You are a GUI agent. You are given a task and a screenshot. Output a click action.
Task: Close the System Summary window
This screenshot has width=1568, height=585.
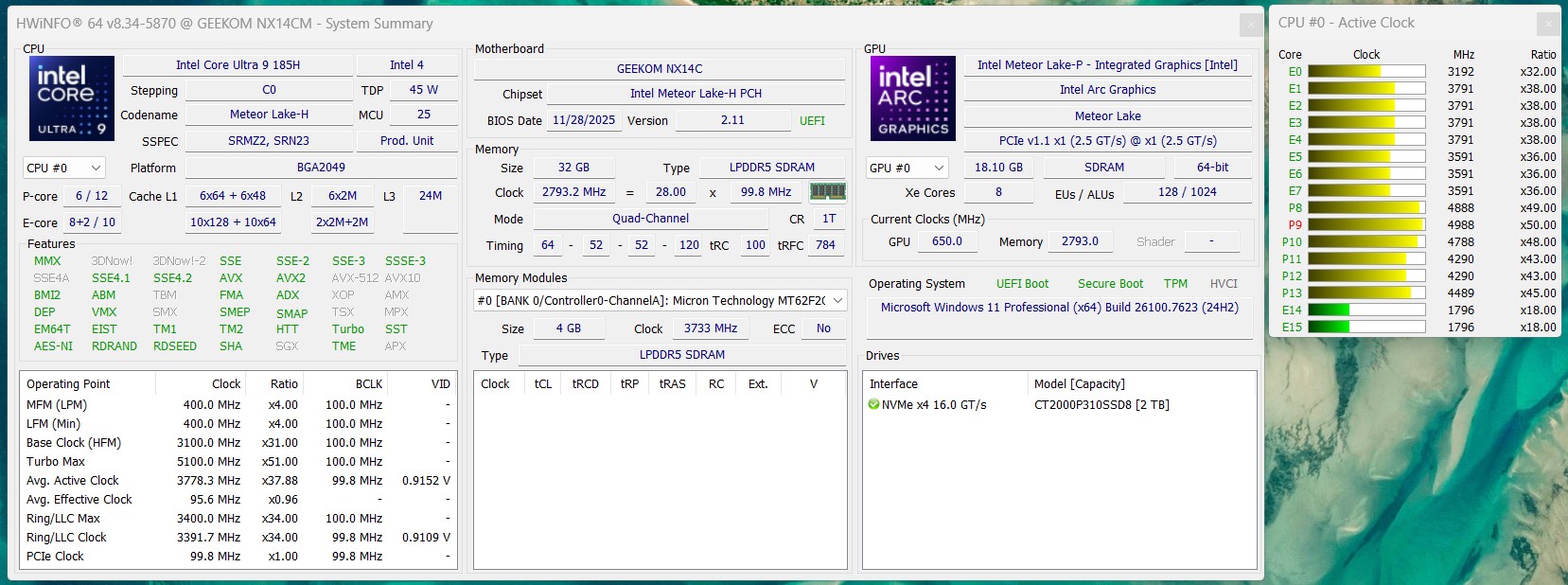[x=1251, y=25]
